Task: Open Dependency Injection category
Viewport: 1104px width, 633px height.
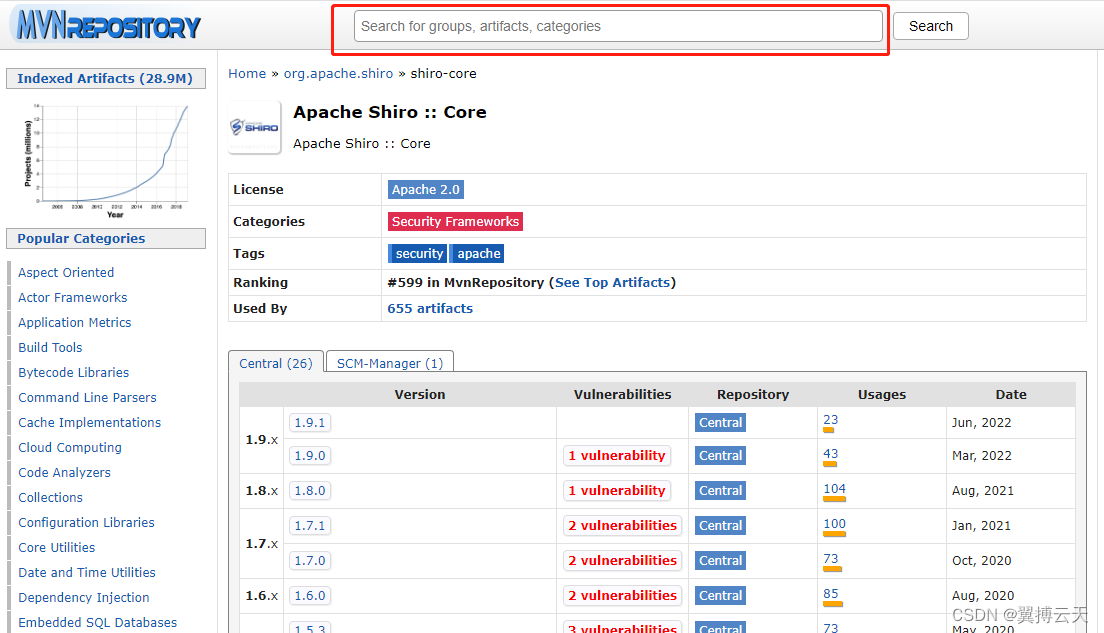Action: click(x=84, y=597)
